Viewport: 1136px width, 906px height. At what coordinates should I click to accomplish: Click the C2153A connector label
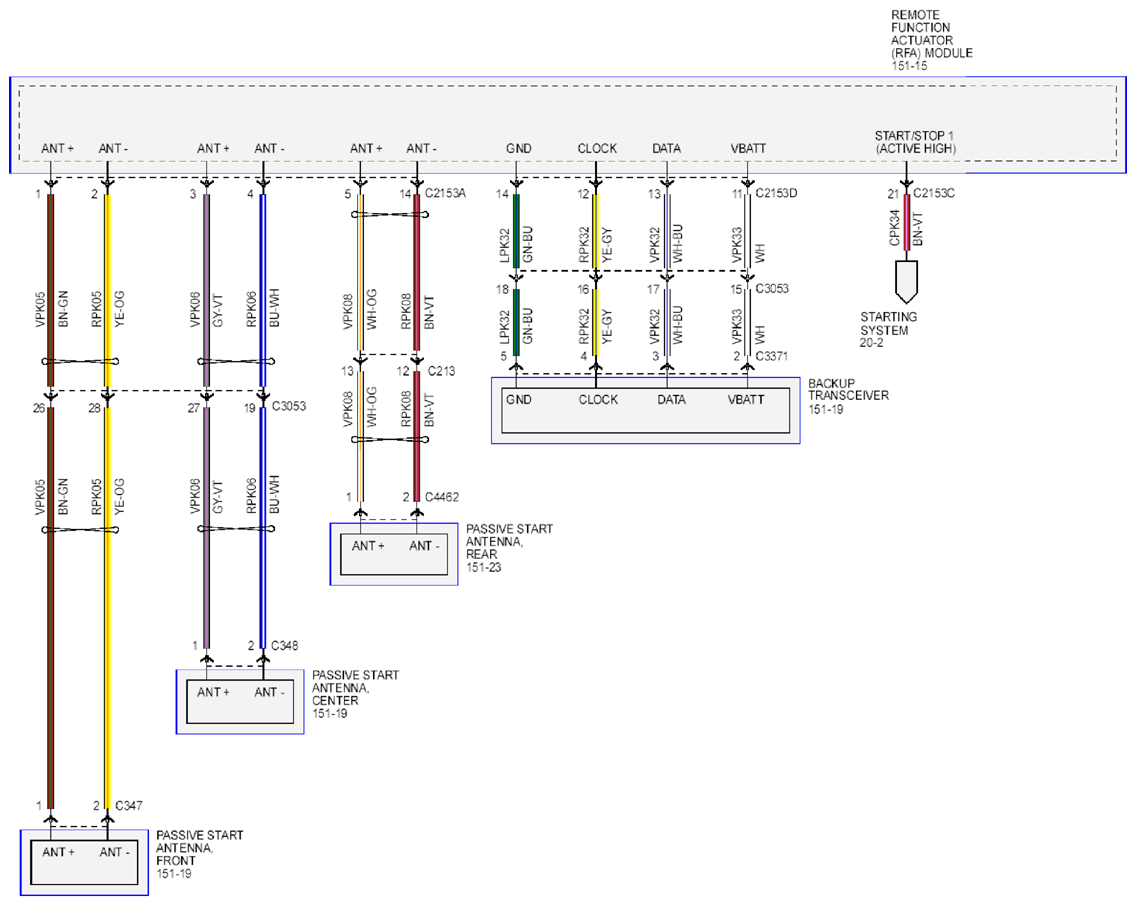[446, 193]
